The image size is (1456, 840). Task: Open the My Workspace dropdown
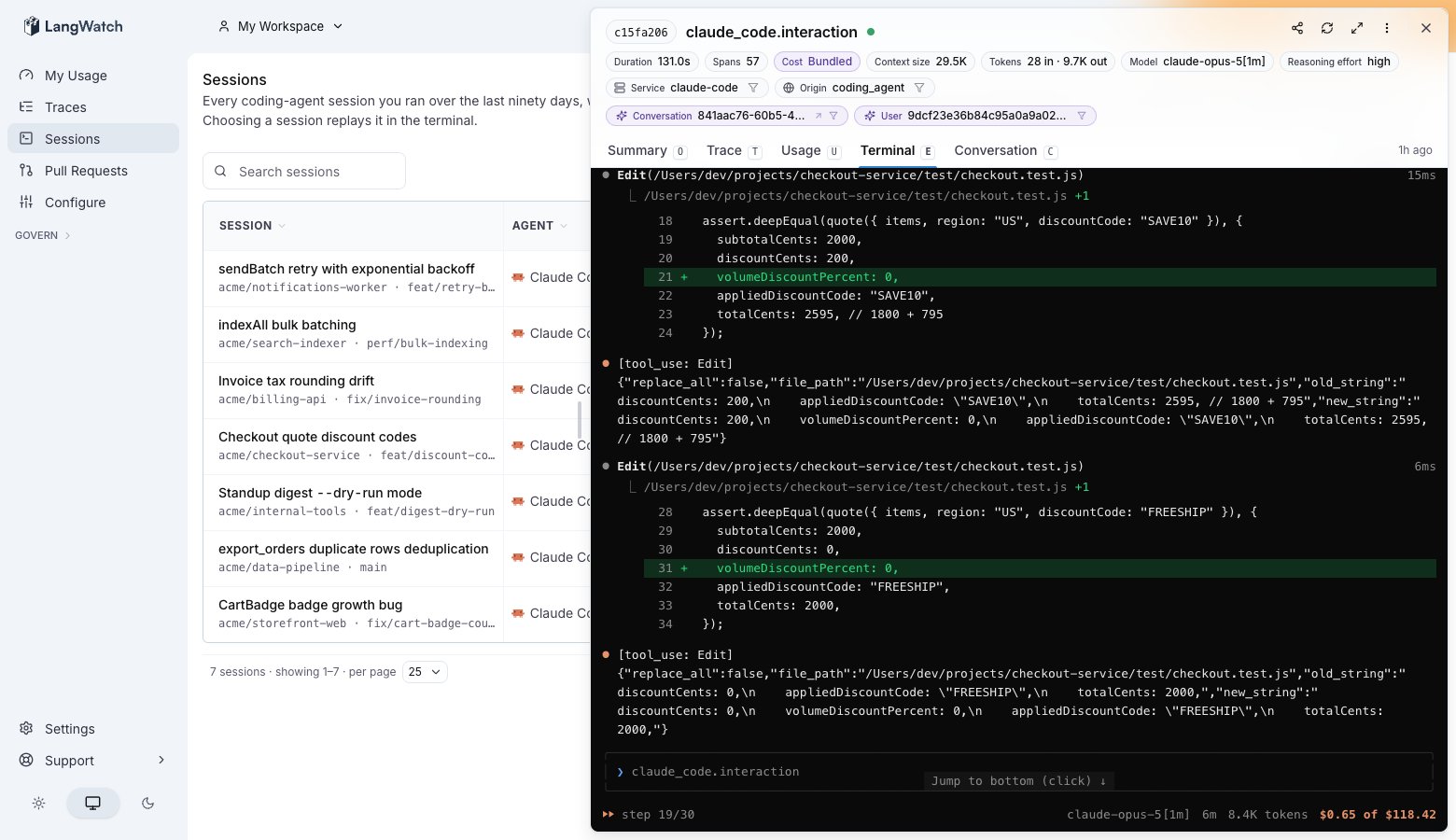click(280, 26)
